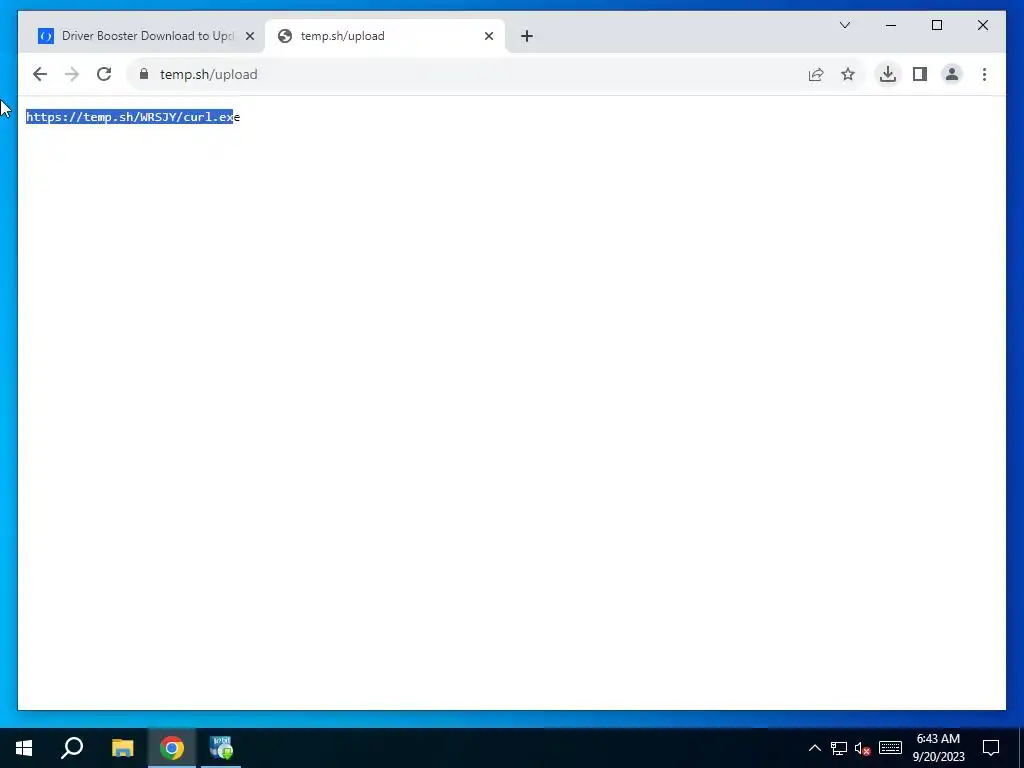The image size is (1024, 768).
Task: Minimize the Chrome window
Action: [891, 25]
